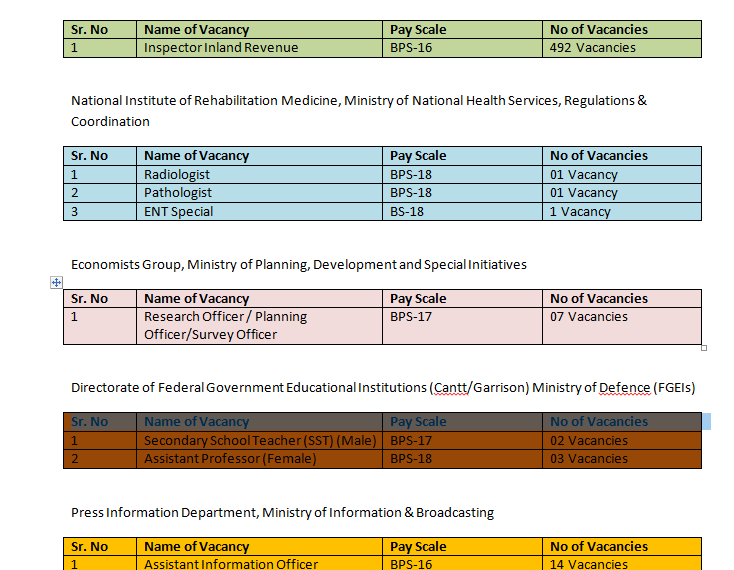Image resolution: width=734 pixels, height=570 pixels.
Task: Click 'BPS-18' in Assistant Professor row
Action: (x=462, y=459)
